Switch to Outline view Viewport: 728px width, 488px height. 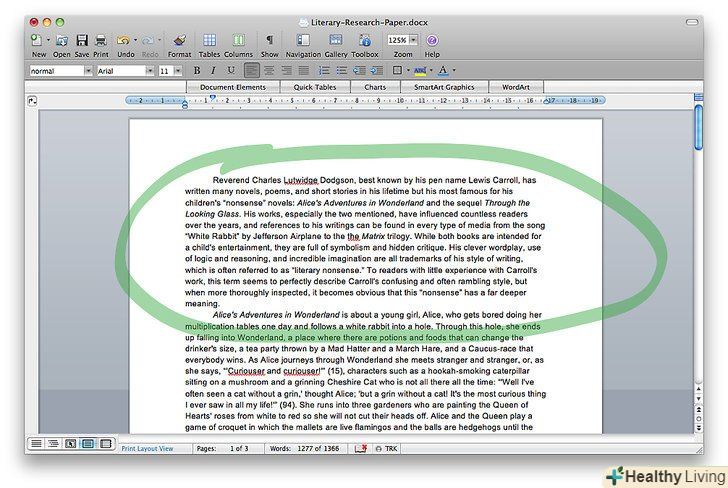53,444
